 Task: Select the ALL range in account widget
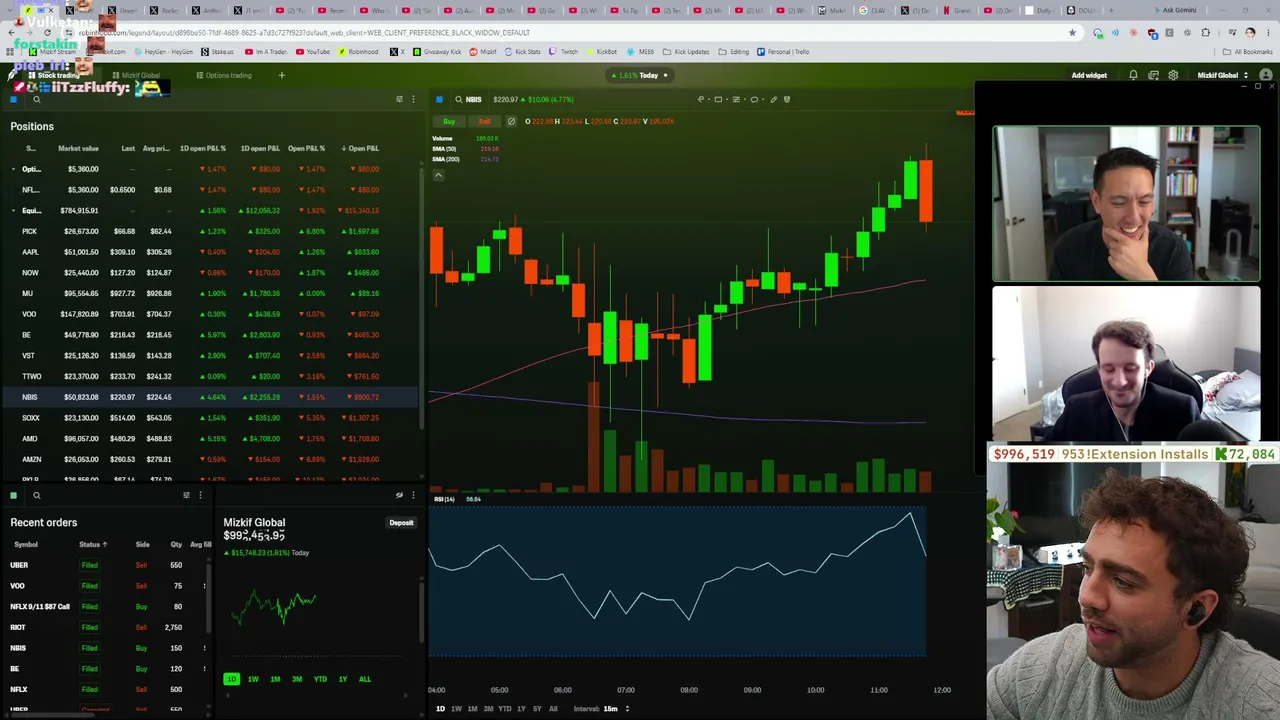coord(365,679)
